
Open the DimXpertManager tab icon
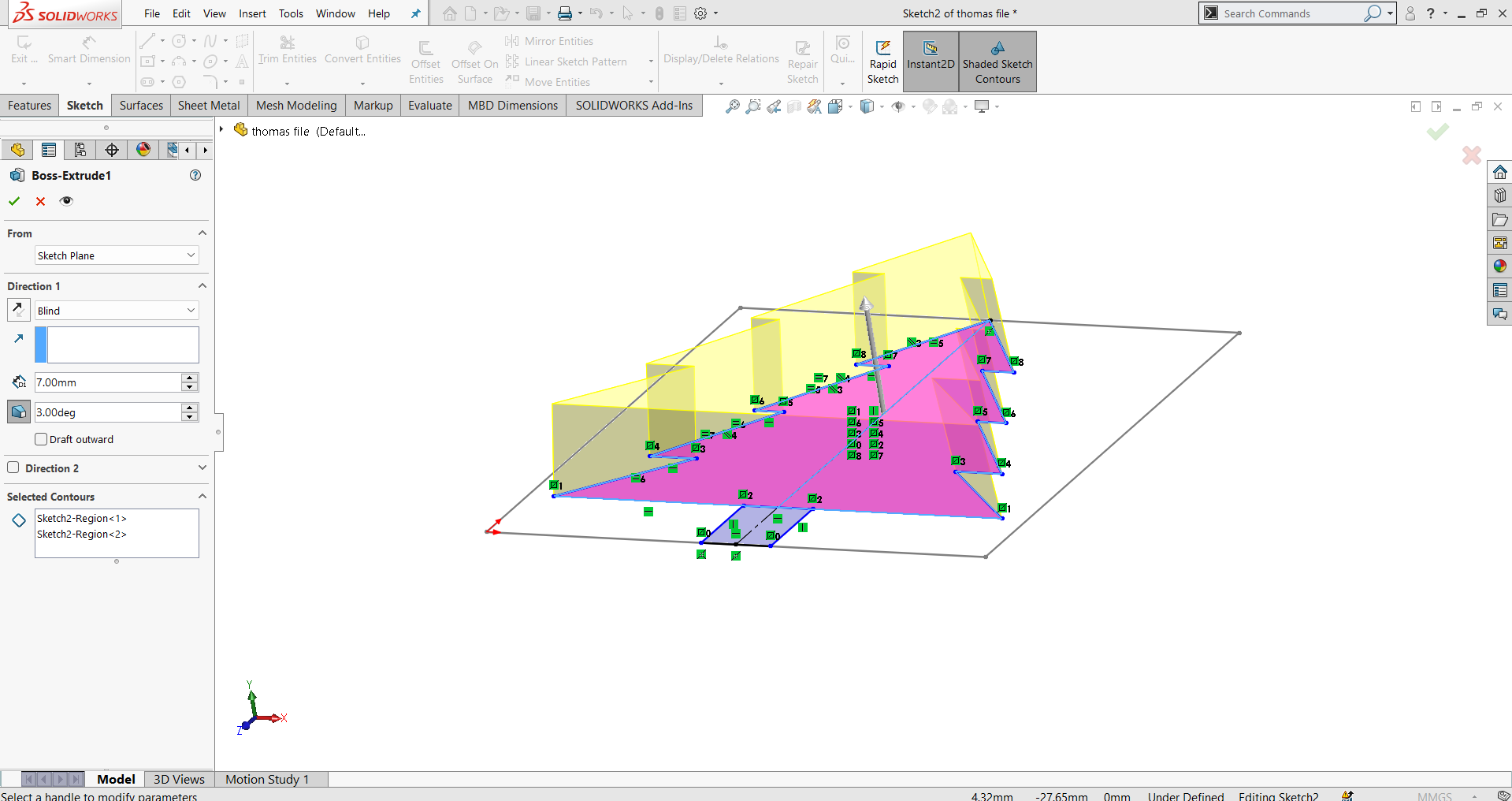click(112, 150)
